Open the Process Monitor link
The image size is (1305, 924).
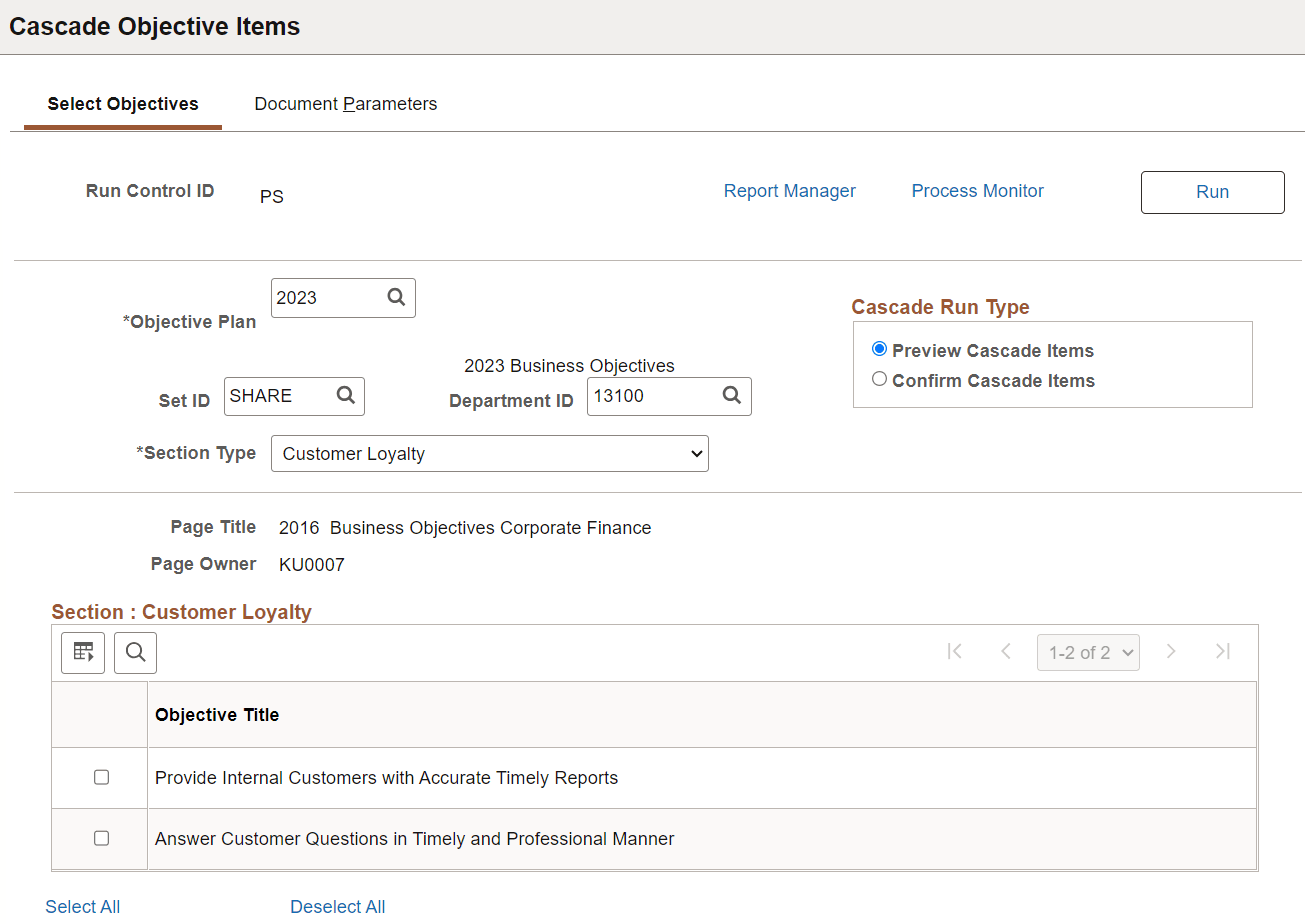point(977,191)
